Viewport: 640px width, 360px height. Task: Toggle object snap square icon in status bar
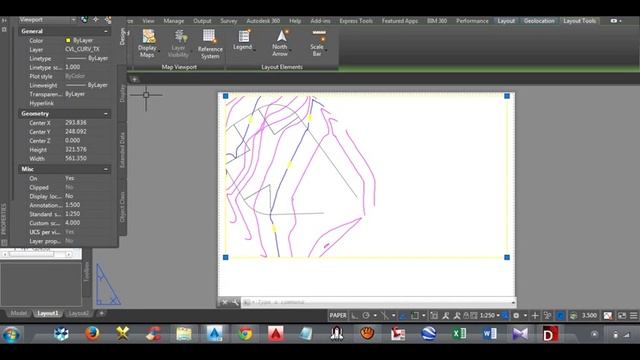(415, 316)
